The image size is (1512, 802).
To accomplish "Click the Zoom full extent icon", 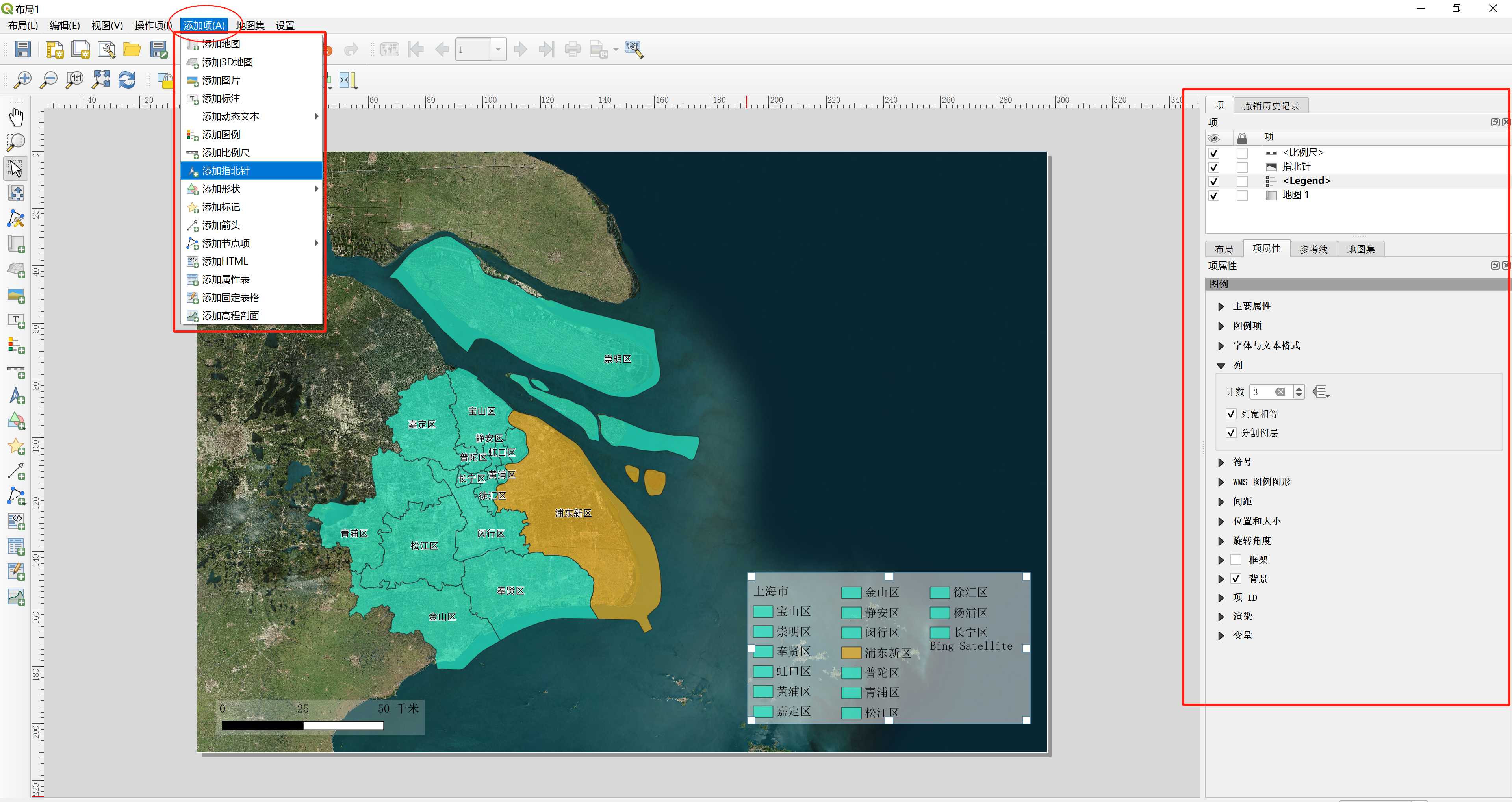I will [x=101, y=80].
